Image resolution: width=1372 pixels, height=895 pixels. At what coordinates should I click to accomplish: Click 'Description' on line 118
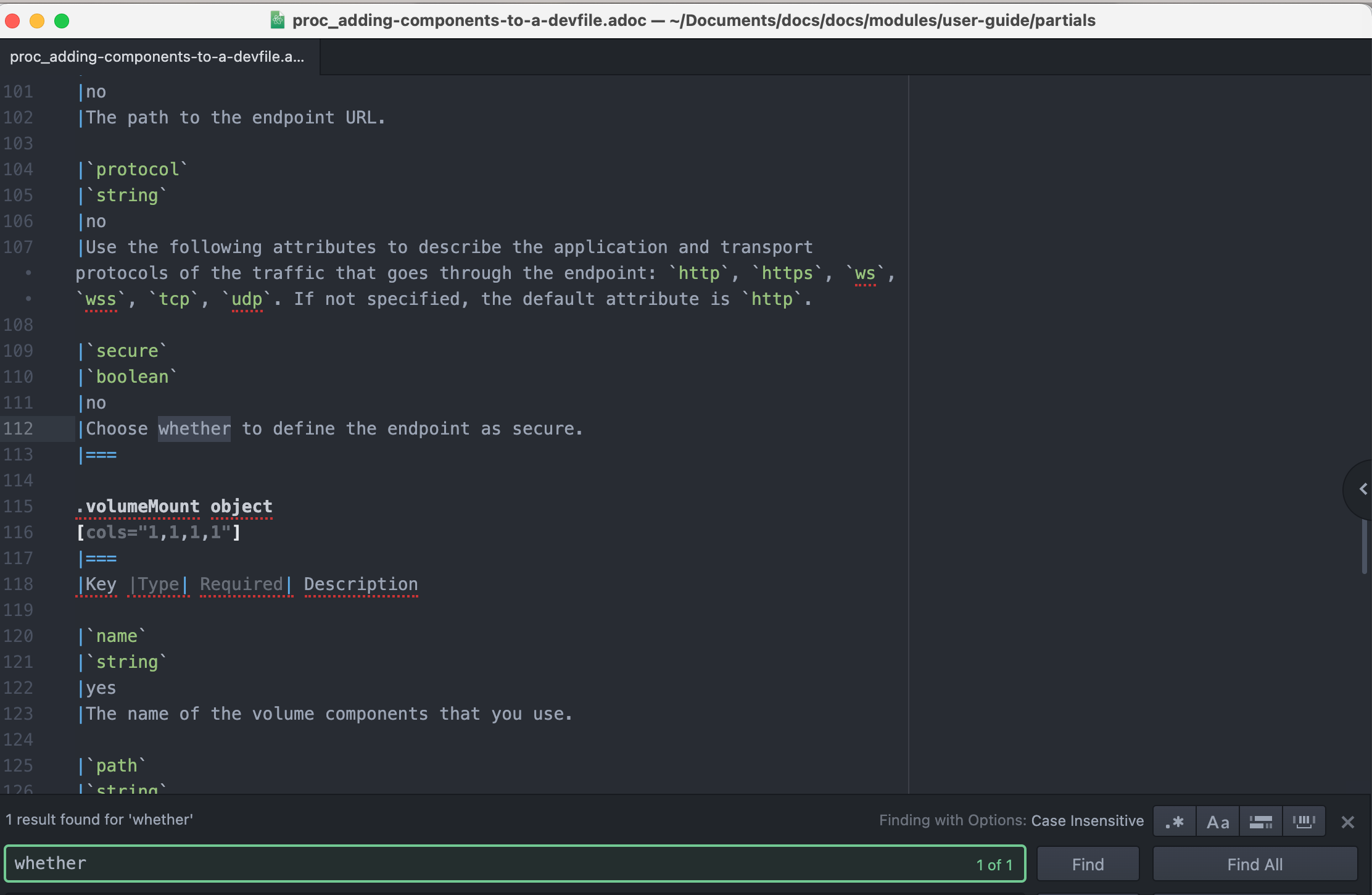click(361, 584)
